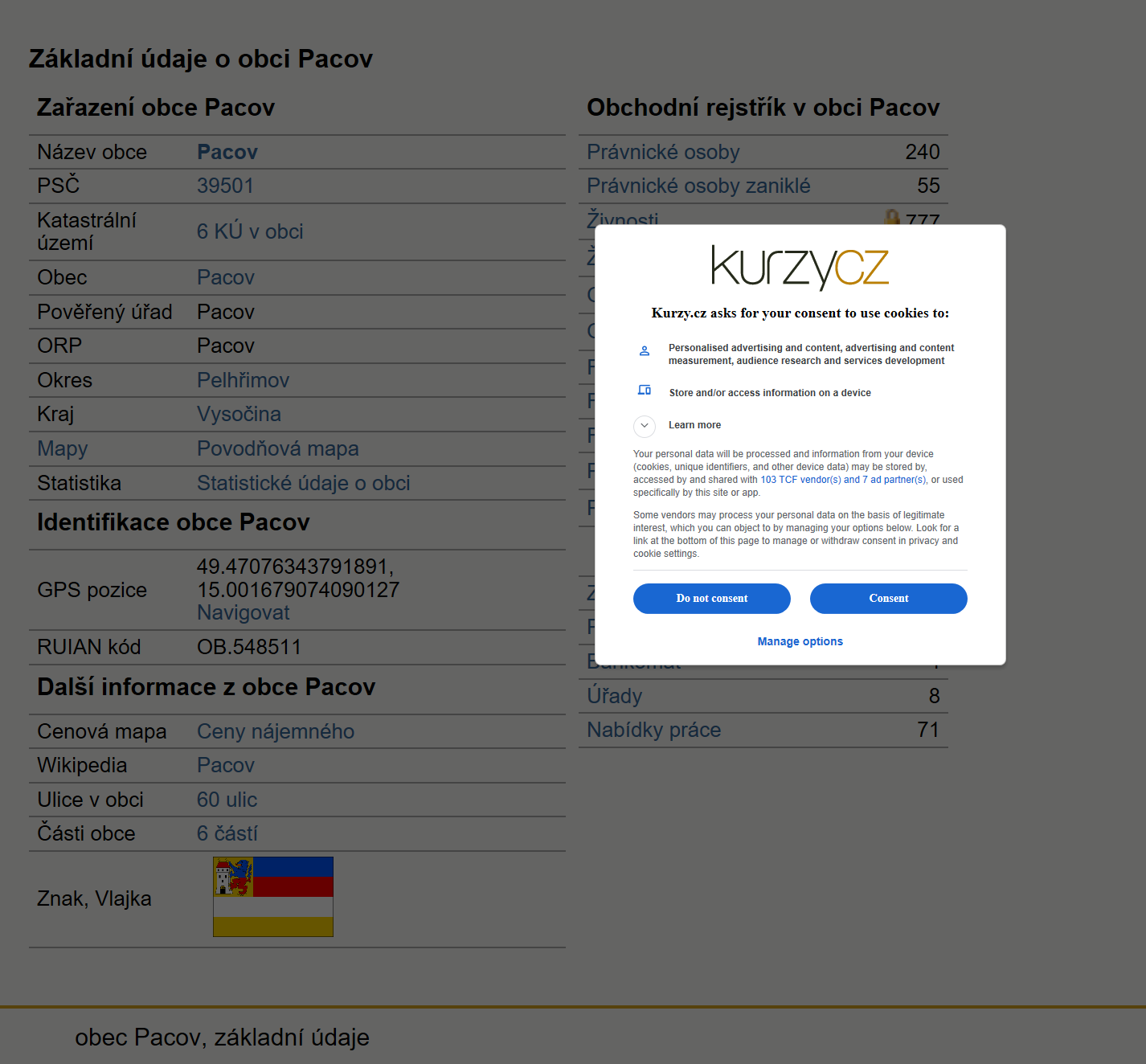
Task: Open the Ceny nájemného link
Action: (276, 731)
